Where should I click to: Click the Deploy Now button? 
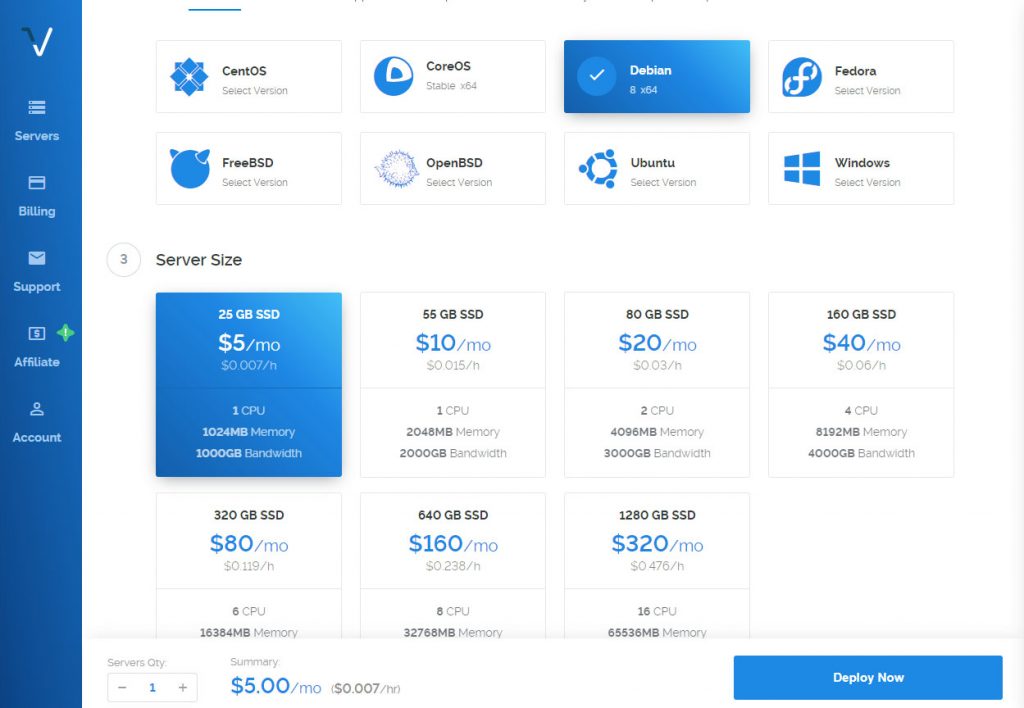(868, 677)
